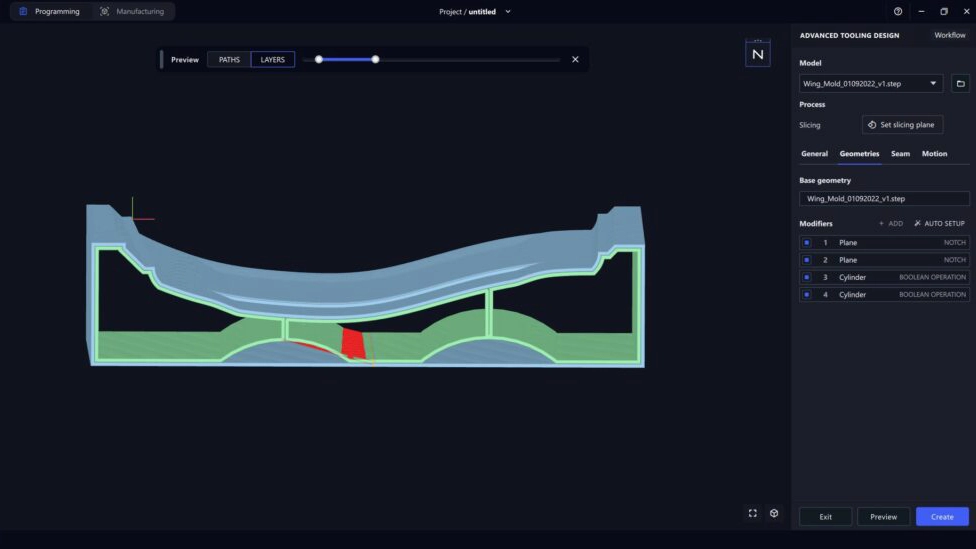Select modifier row 4 Cylinder

click(x=884, y=294)
